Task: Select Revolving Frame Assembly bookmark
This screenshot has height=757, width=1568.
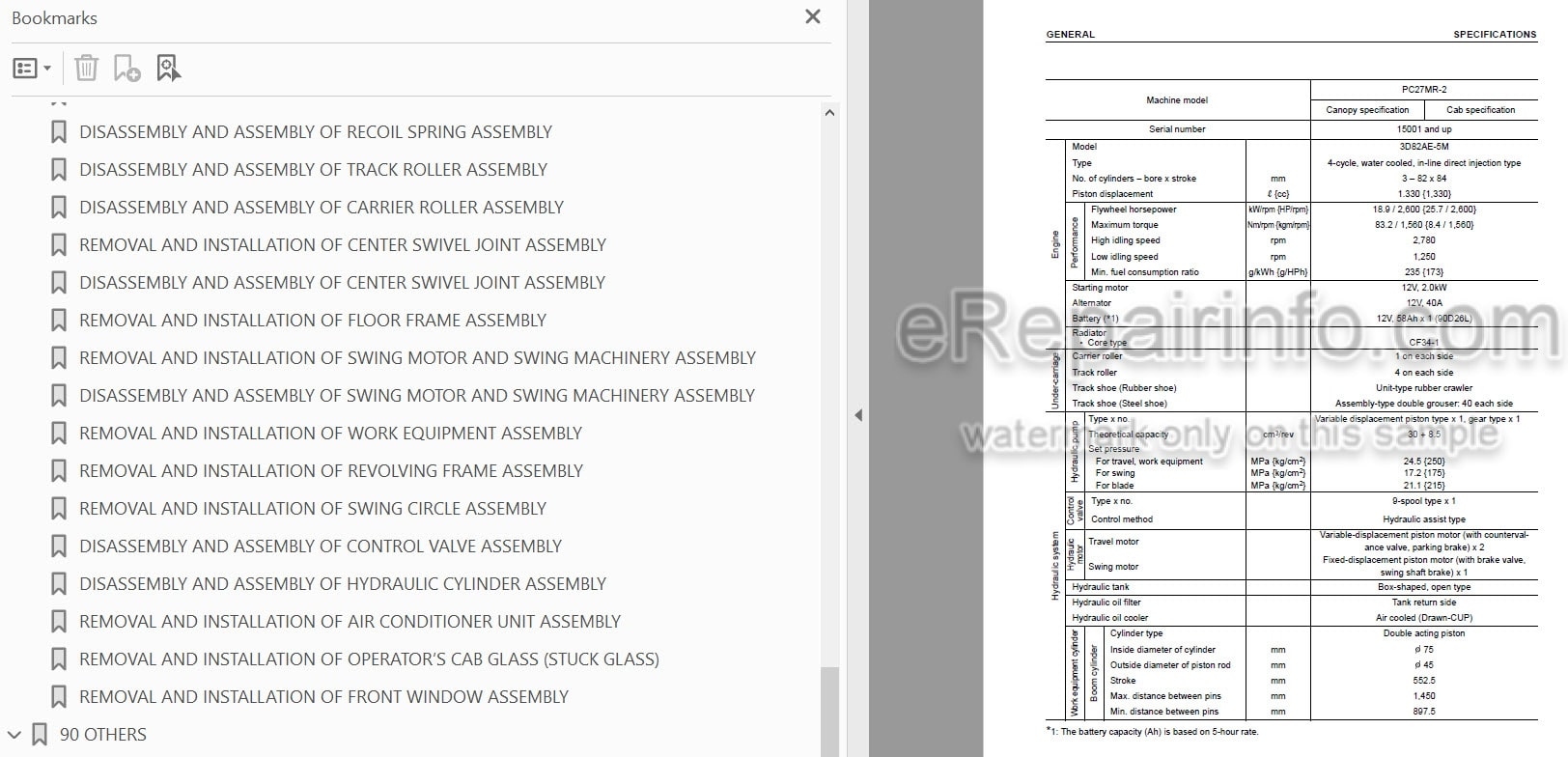Action: (x=331, y=471)
